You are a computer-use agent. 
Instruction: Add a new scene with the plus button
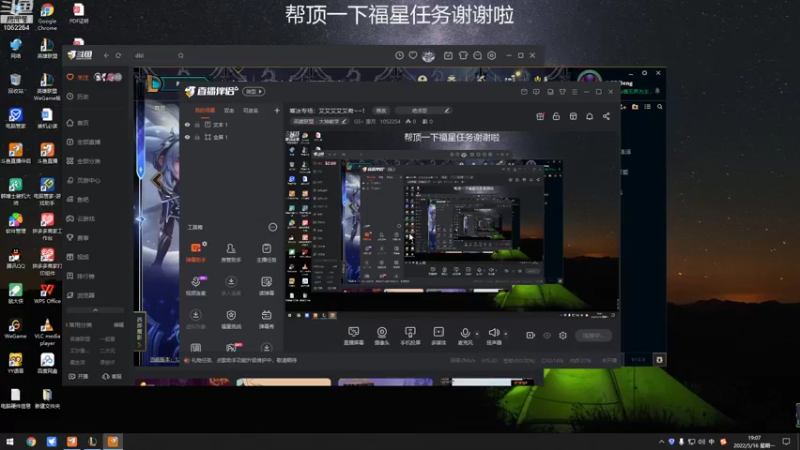coord(277,110)
